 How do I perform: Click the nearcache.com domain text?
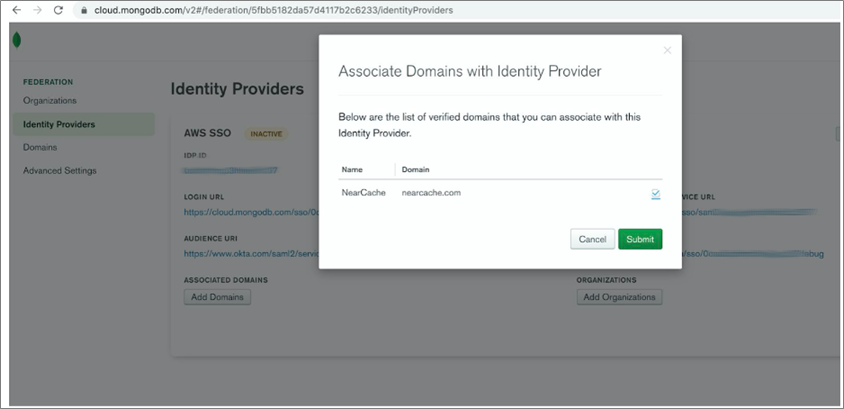(431, 193)
